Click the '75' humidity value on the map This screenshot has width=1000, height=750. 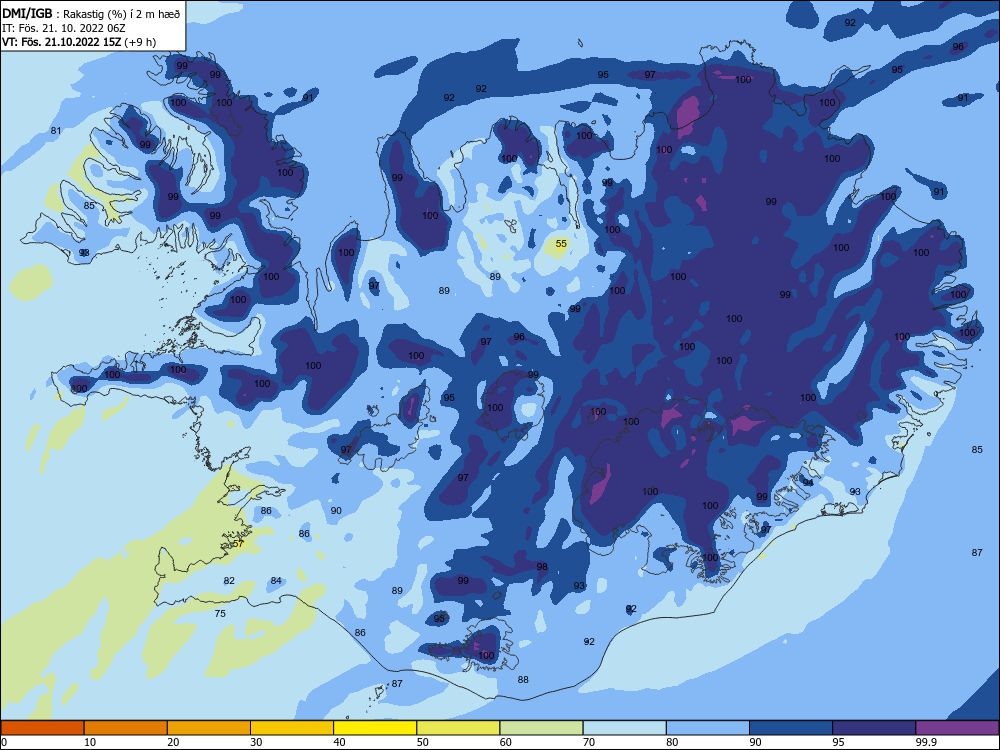(x=220, y=614)
